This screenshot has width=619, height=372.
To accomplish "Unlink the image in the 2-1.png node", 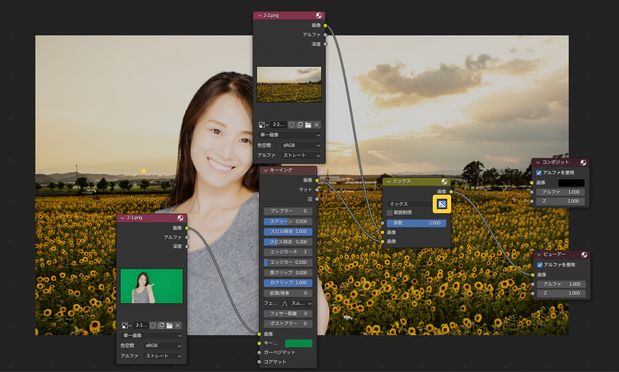I will [178, 325].
